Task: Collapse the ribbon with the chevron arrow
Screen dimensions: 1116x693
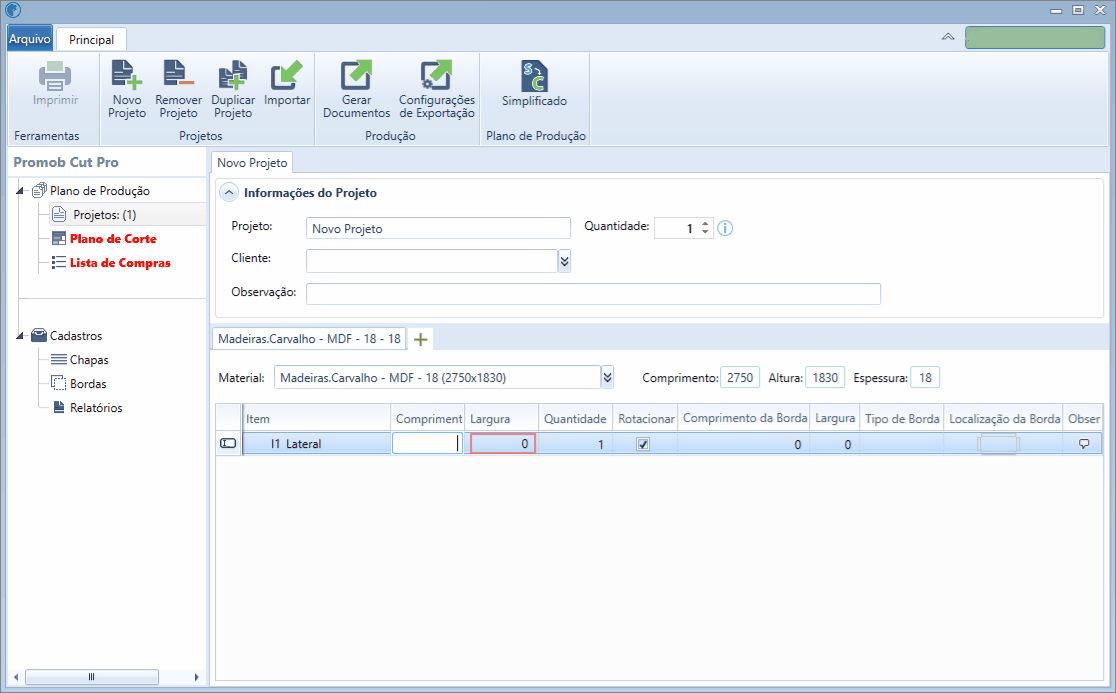Action: [x=948, y=36]
